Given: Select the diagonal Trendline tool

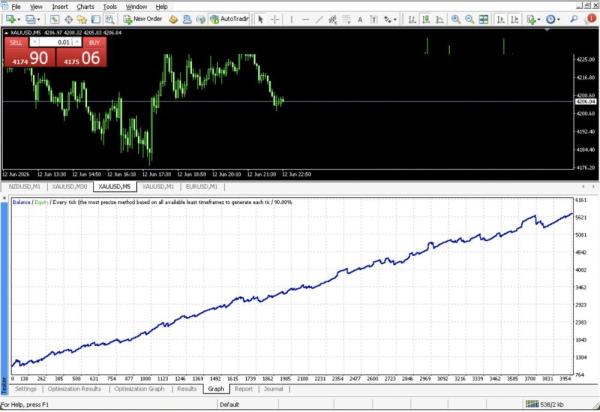Looking at the screenshot, I should tap(319, 19).
